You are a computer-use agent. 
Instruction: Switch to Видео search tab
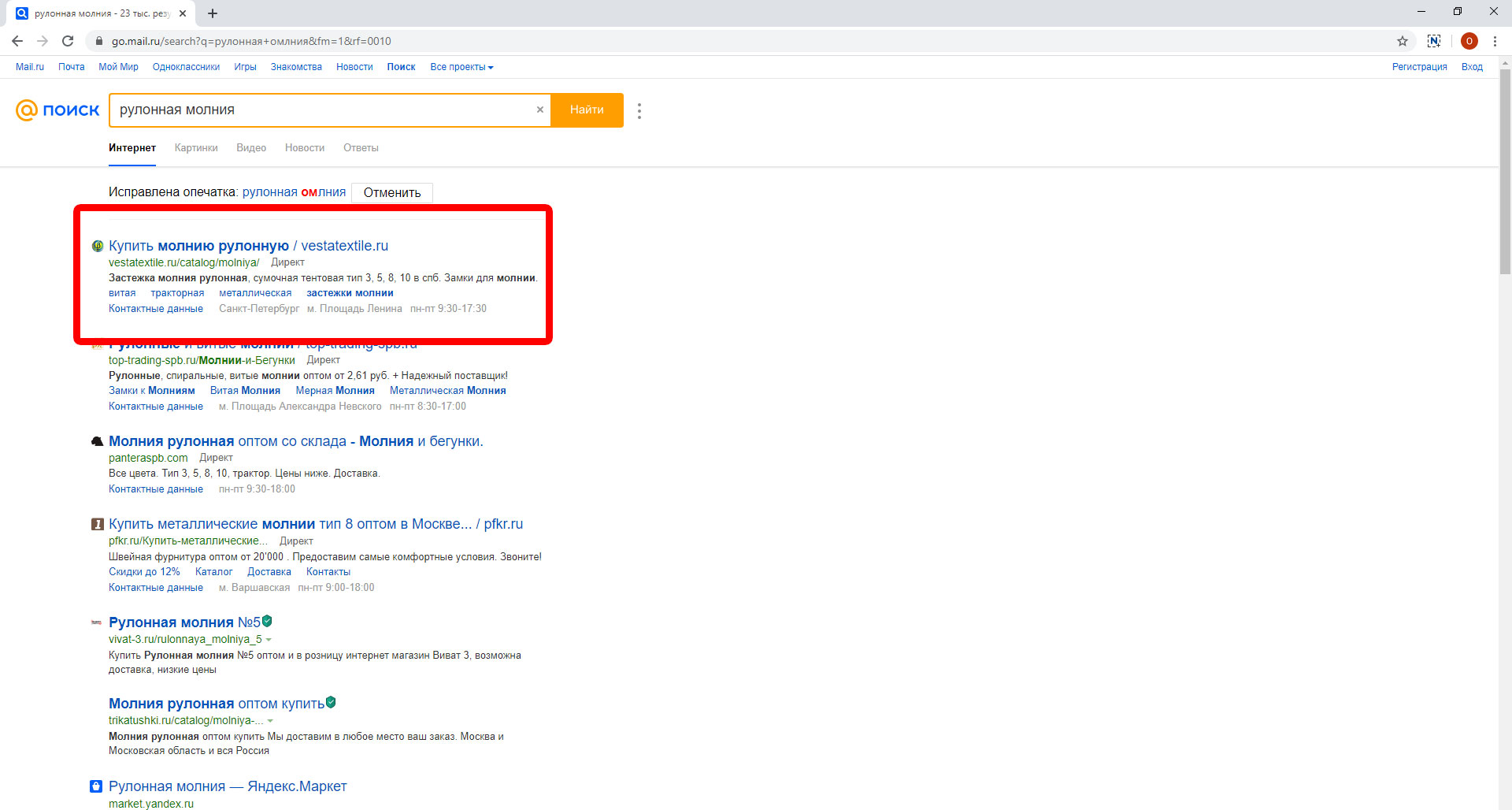pyautogui.click(x=251, y=148)
